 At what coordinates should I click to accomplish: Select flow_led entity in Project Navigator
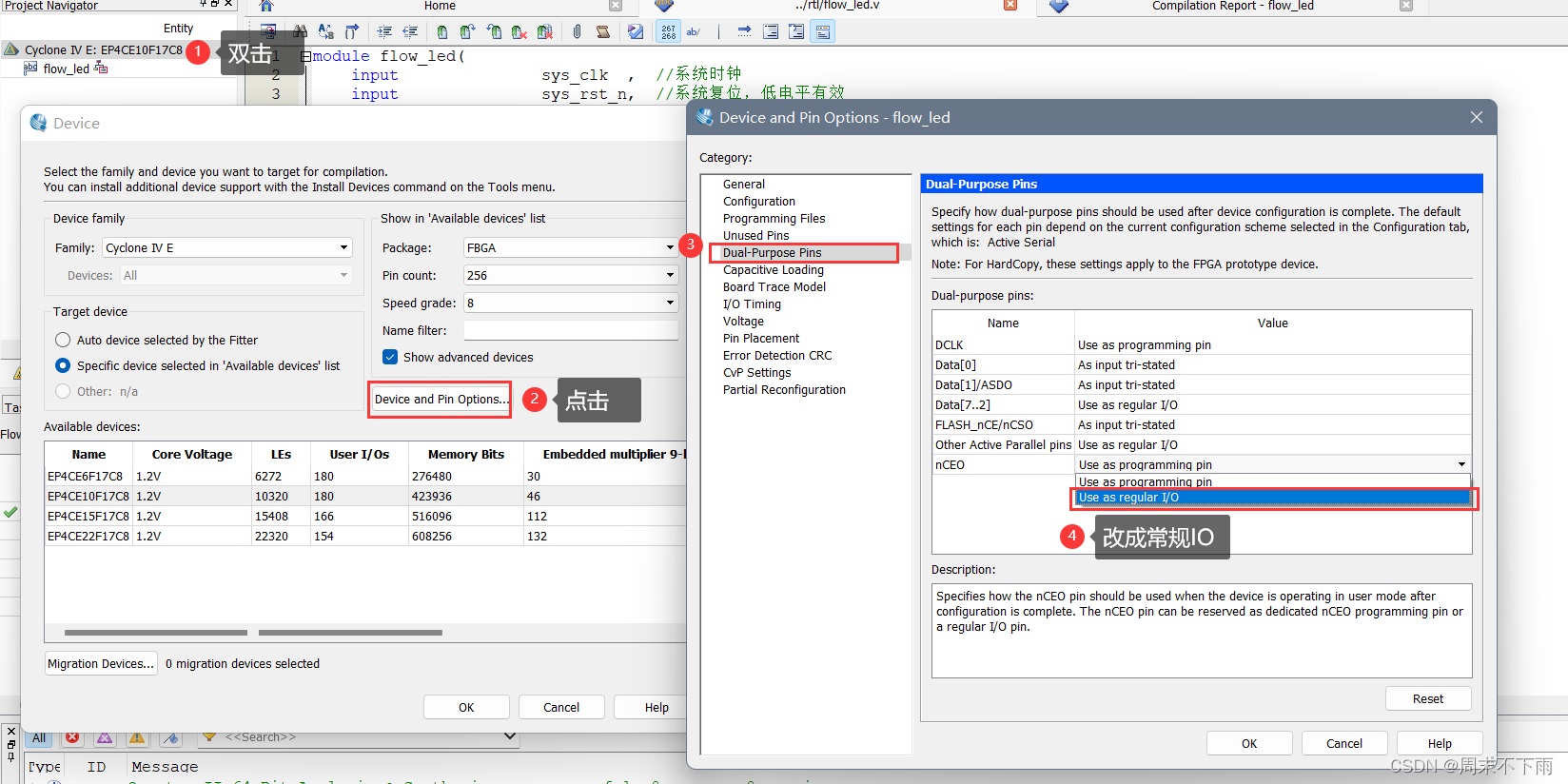pyautogui.click(x=66, y=69)
